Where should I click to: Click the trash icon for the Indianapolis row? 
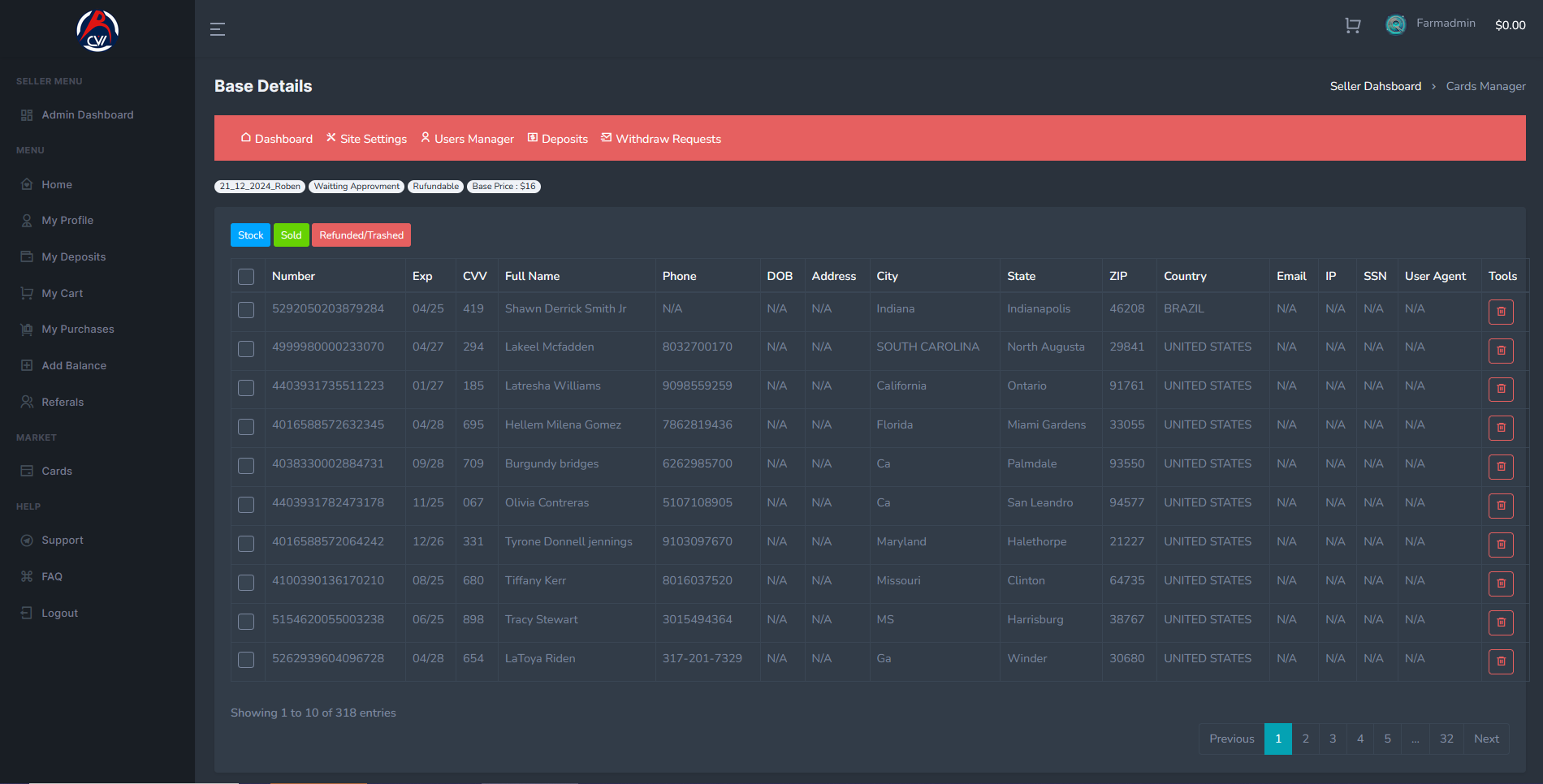1501,312
